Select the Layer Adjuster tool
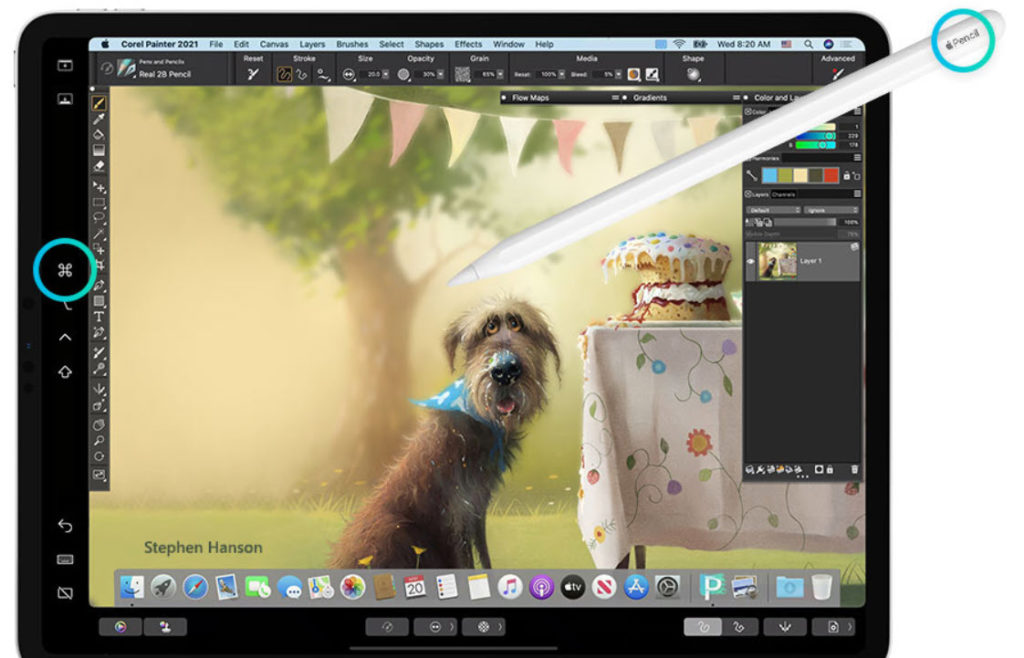 tap(99, 187)
